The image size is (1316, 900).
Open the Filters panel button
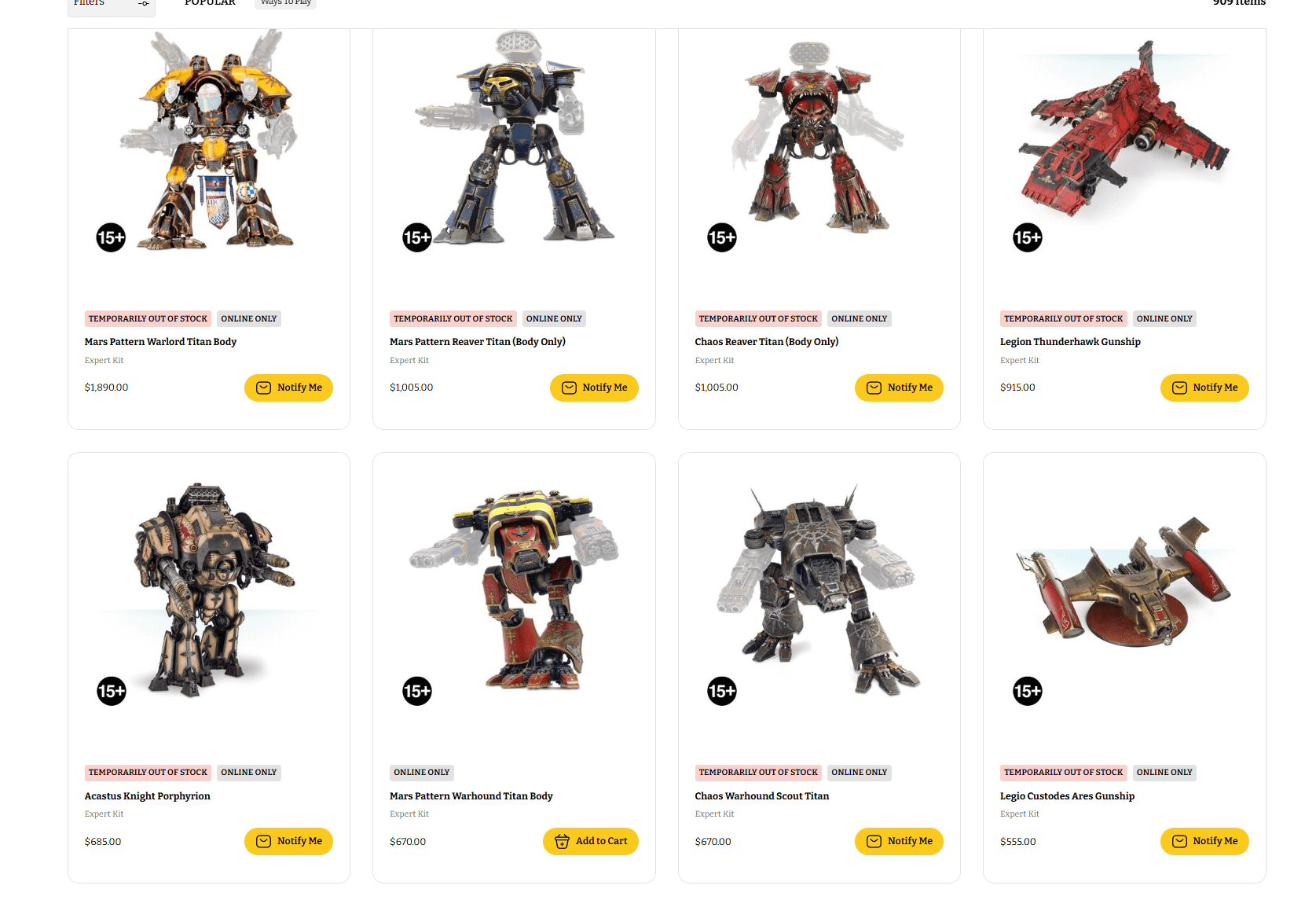(x=111, y=5)
